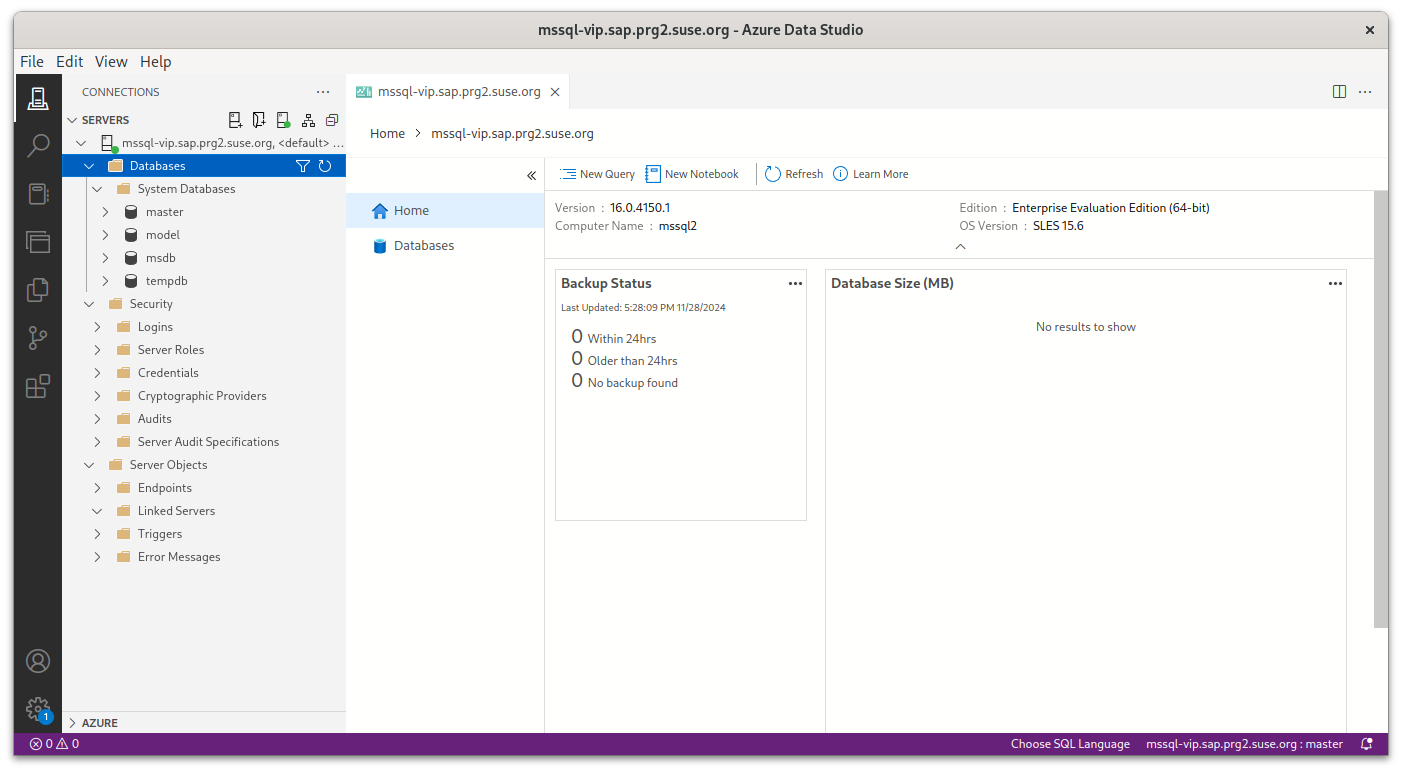
Task: Open the filter for the Databases node
Action: coord(303,166)
